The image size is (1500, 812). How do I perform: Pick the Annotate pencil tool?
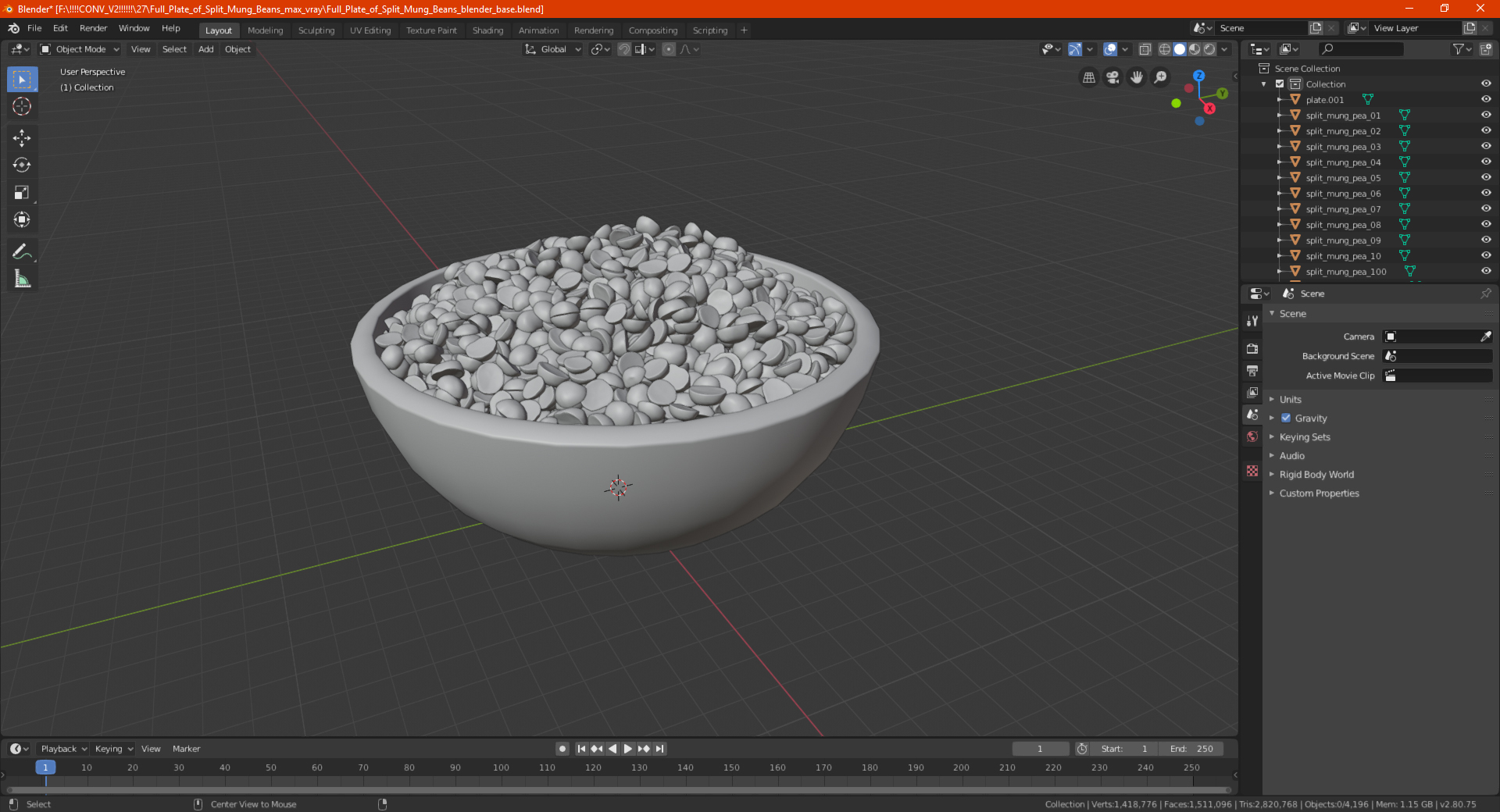point(22,251)
